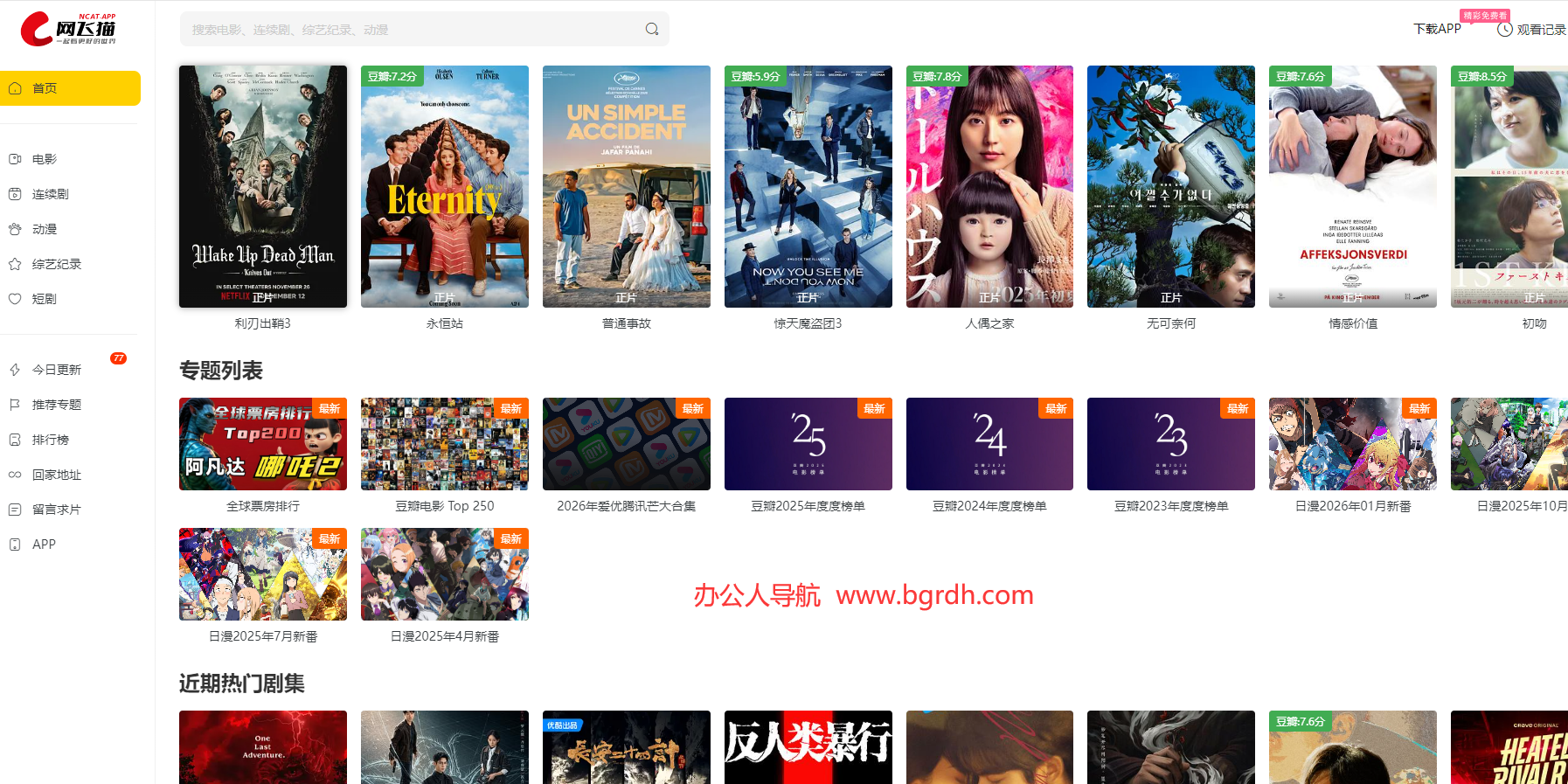Viewport: 1568px width, 784px height.
Task: Open the 日漫2025年4月新番 thumbnail
Action: click(x=445, y=574)
